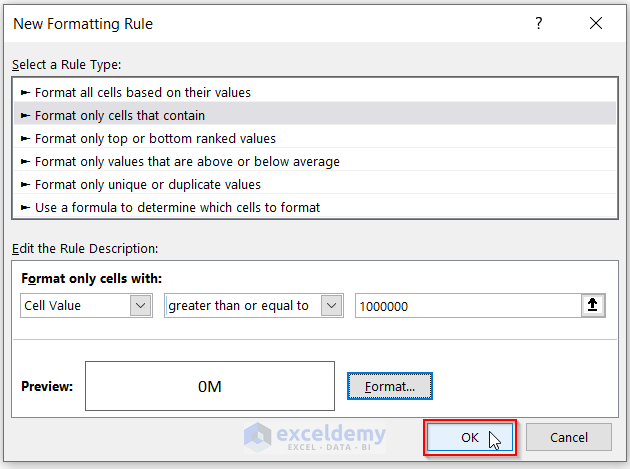
Task: Select Format only values above or below average
Action: point(187,161)
